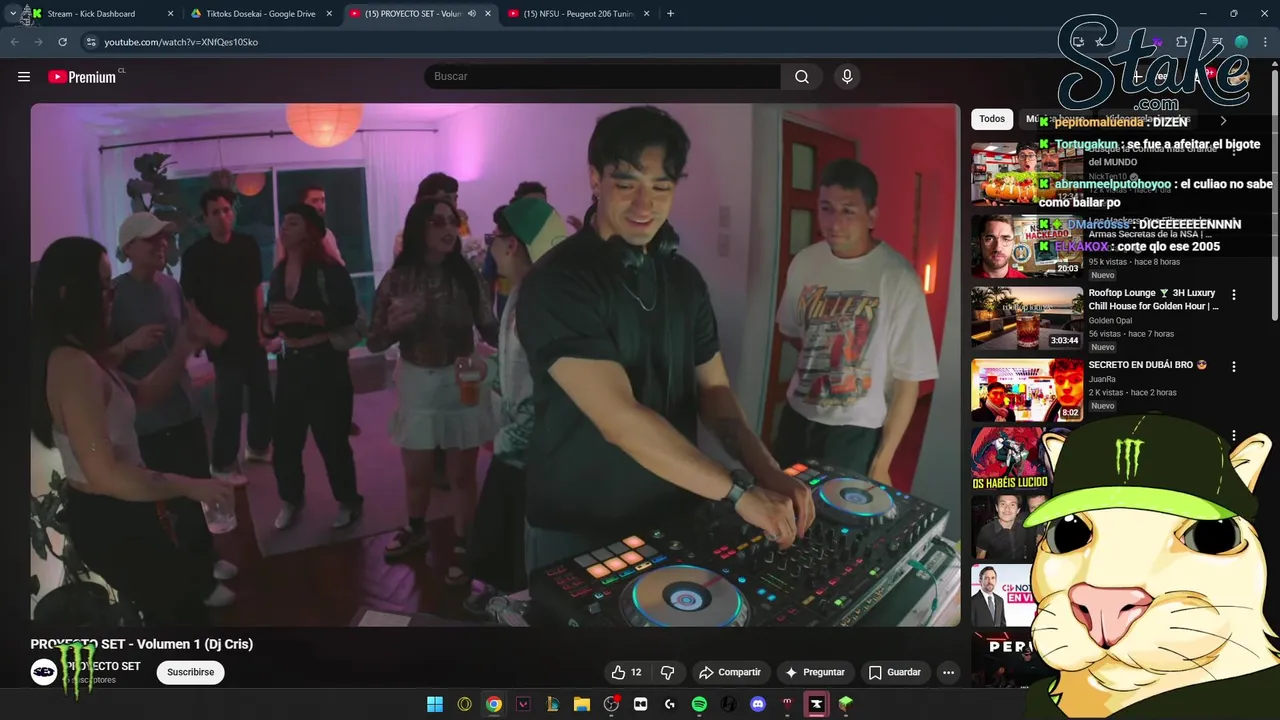The height and width of the screenshot is (720, 1280).
Task: Open Rooftop Lounge video thumbnail
Action: coord(1027,318)
